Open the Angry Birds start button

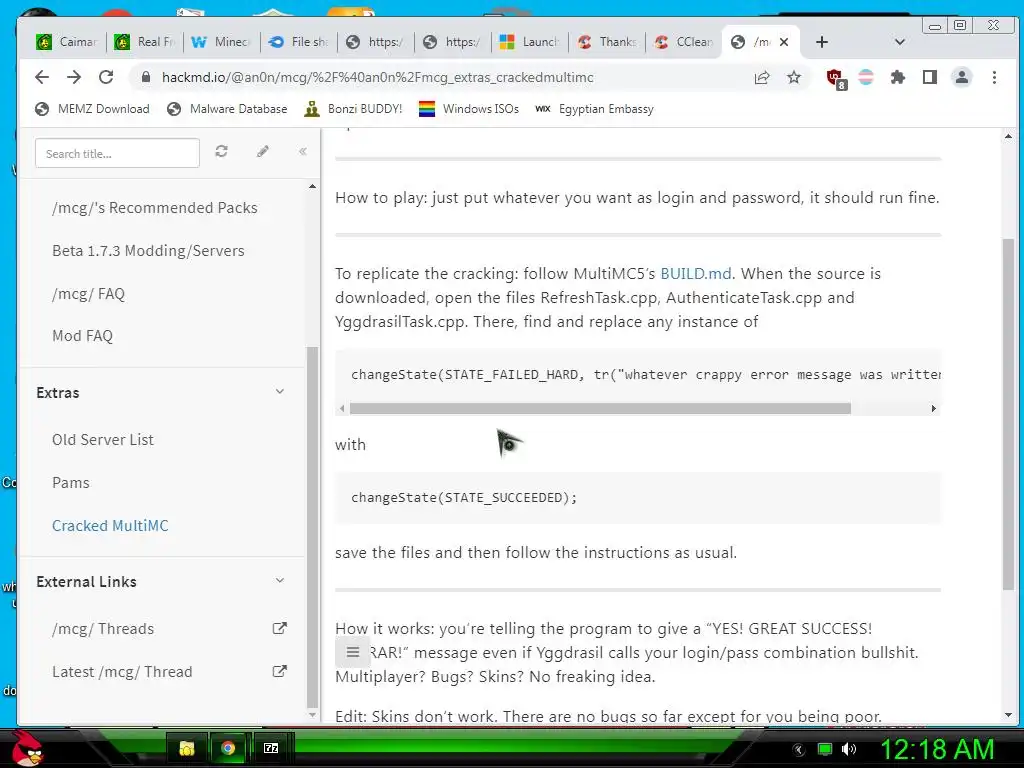29,748
